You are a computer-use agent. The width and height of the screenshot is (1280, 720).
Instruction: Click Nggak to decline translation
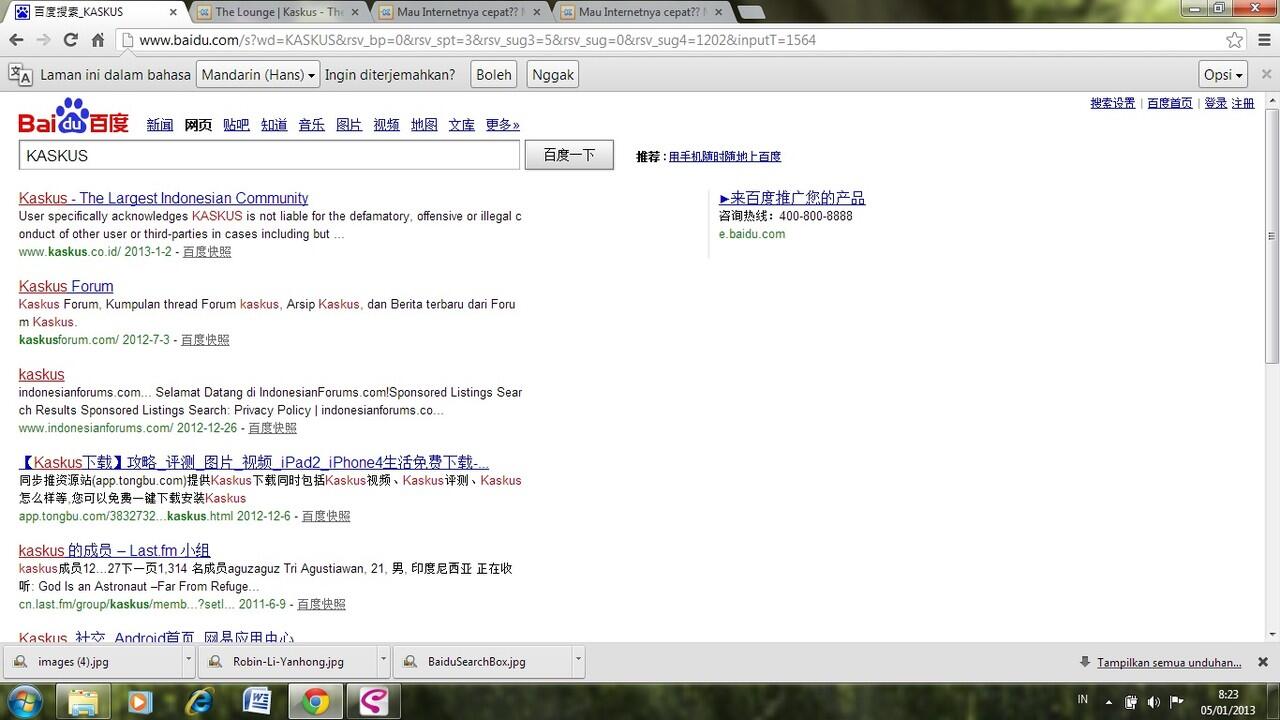pyautogui.click(x=553, y=75)
